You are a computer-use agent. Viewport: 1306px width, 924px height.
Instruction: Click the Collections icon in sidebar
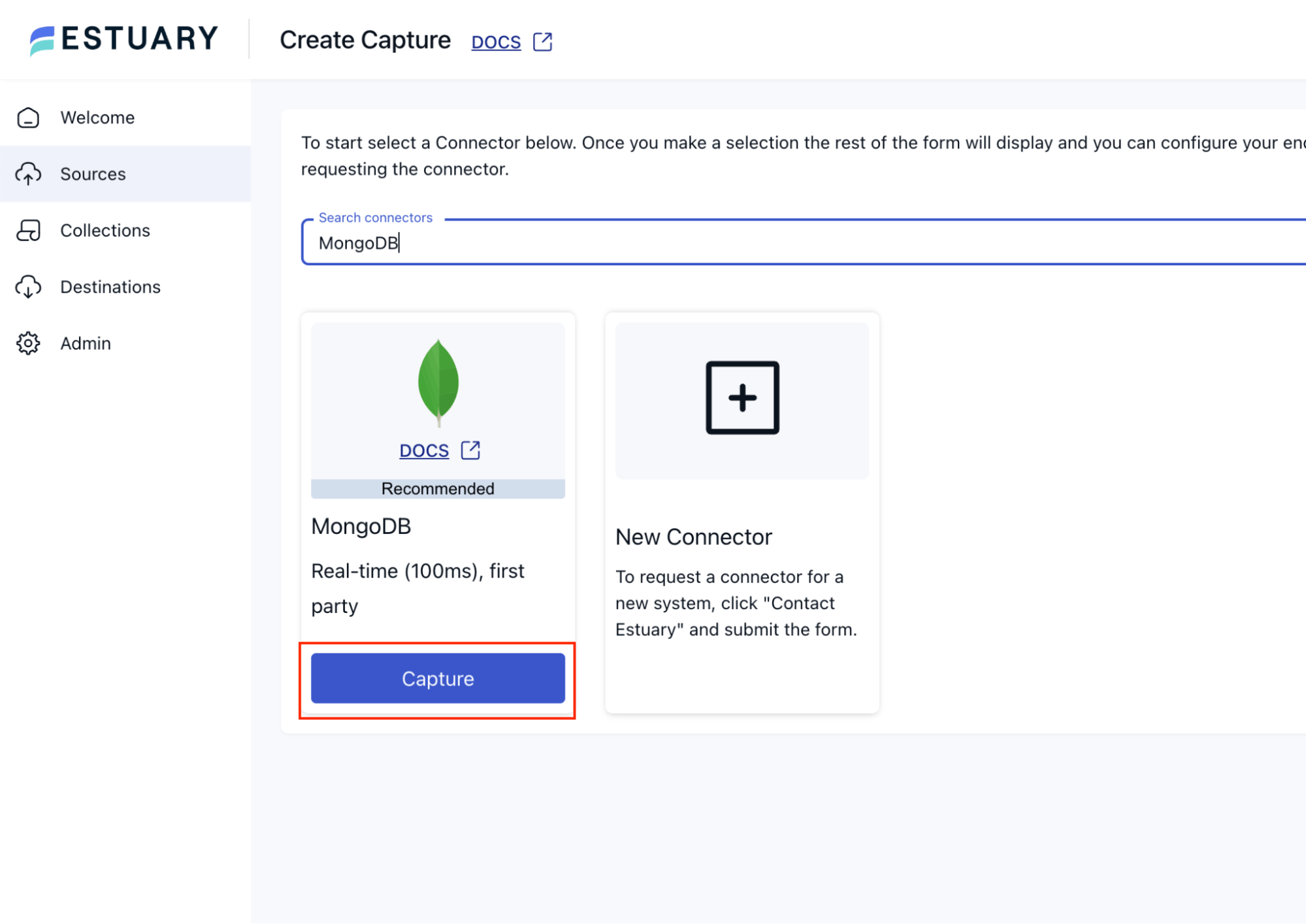[x=28, y=230]
